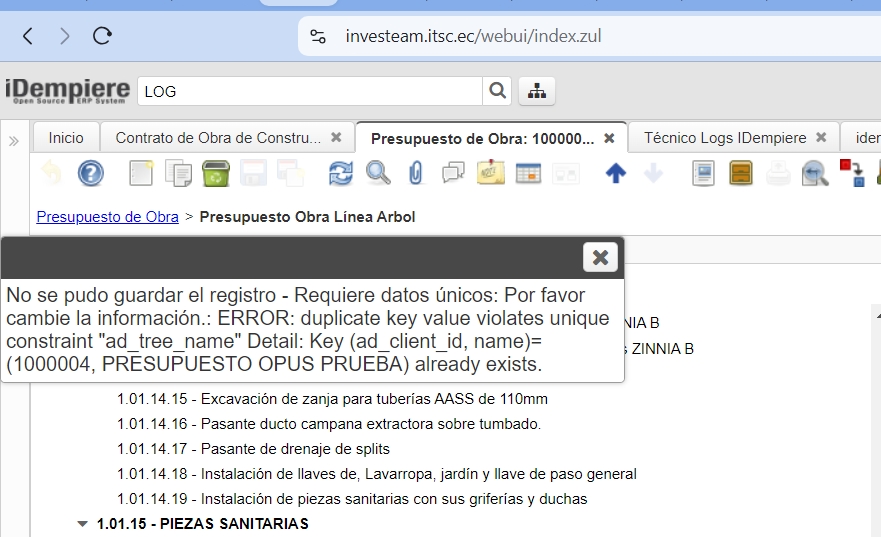The height and width of the screenshot is (537, 881).
Task: Close the Contrato de Obra tab
Action: [336, 138]
